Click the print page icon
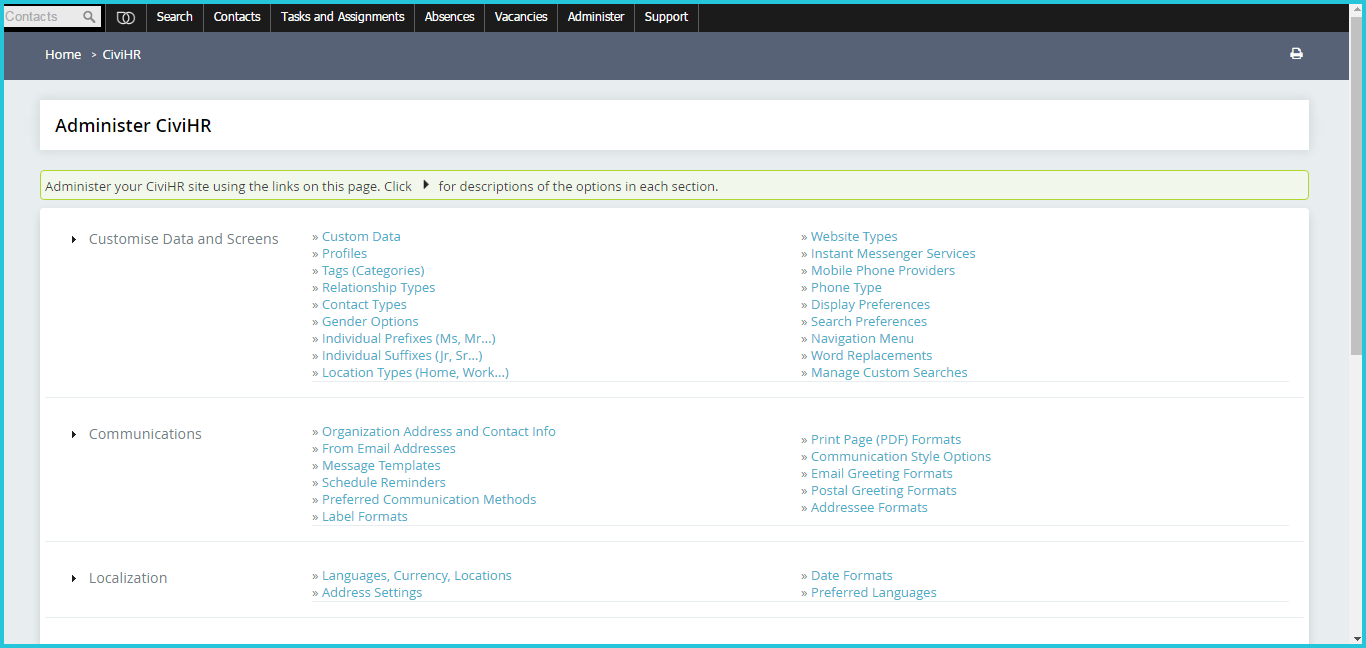 coord(1296,54)
